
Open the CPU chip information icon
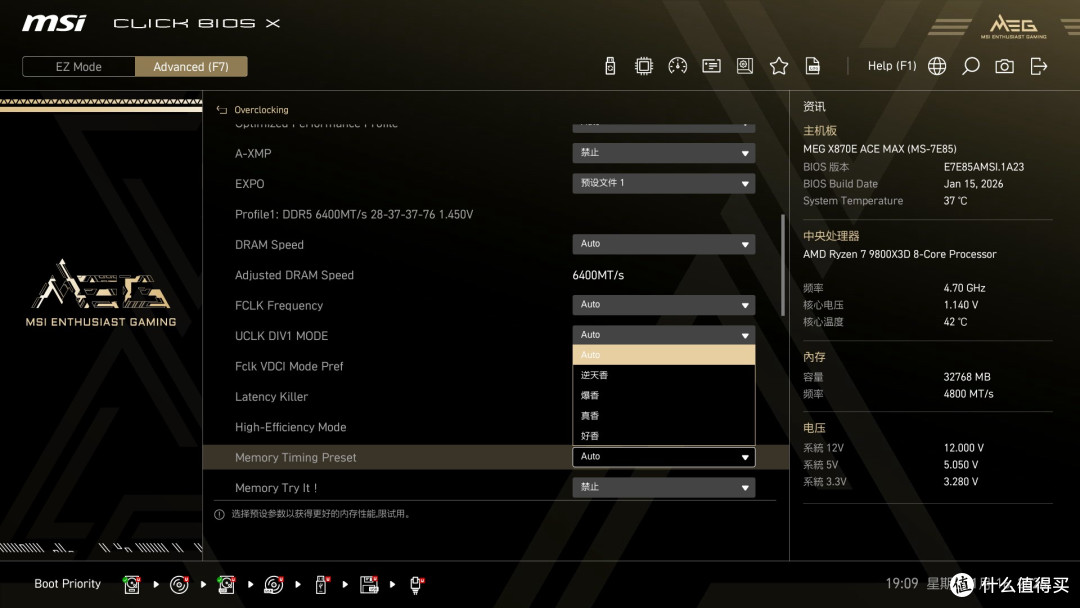(643, 66)
